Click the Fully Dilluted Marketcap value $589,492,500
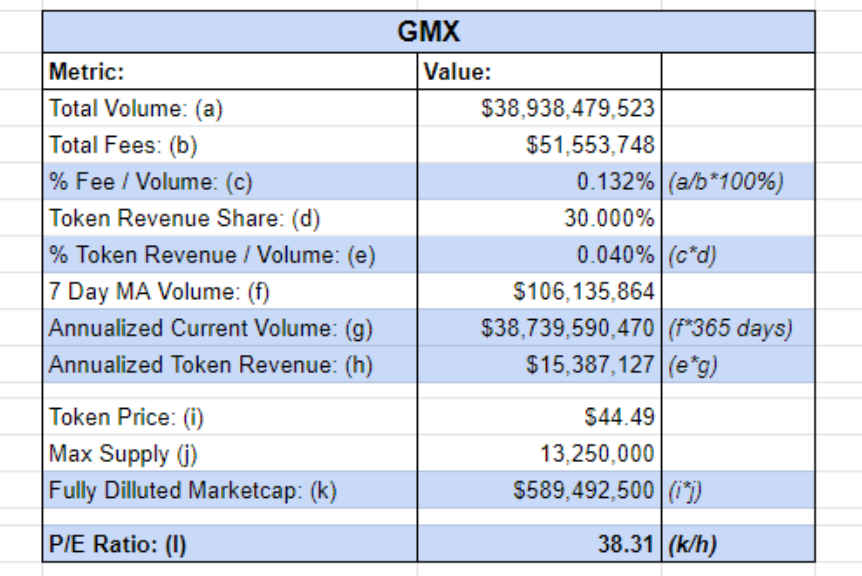Image resolution: width=862 pixels, height=576 pixels. pyautogui.click(x=584, y=491)
